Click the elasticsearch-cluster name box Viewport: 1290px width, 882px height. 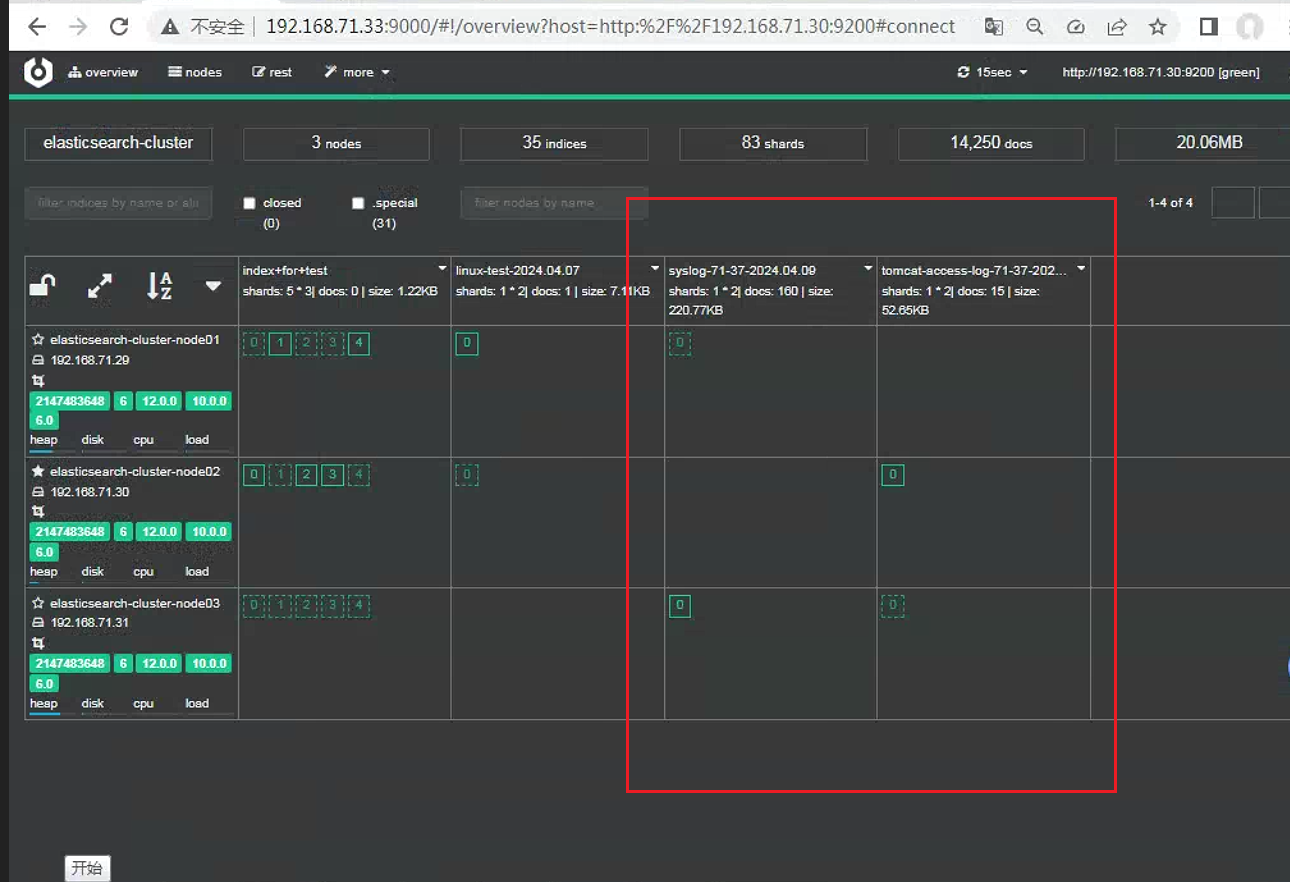point(118,143)
